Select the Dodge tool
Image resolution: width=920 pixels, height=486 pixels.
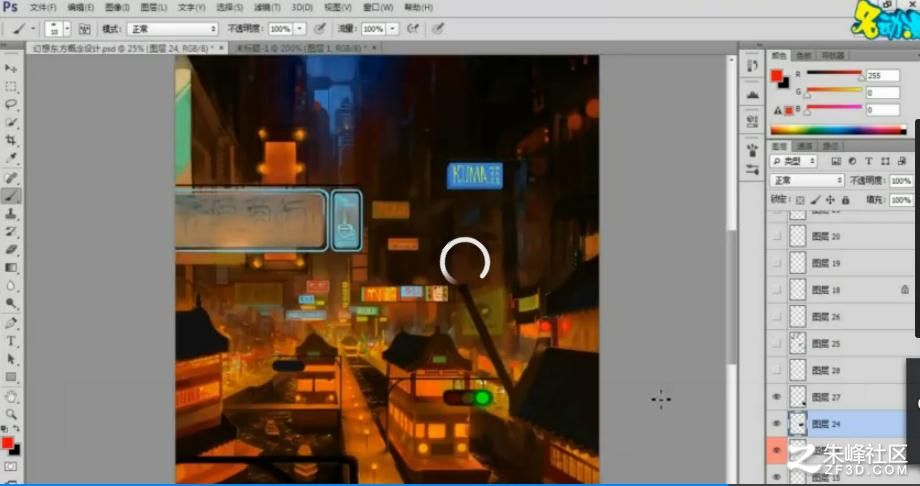point(11,303)
